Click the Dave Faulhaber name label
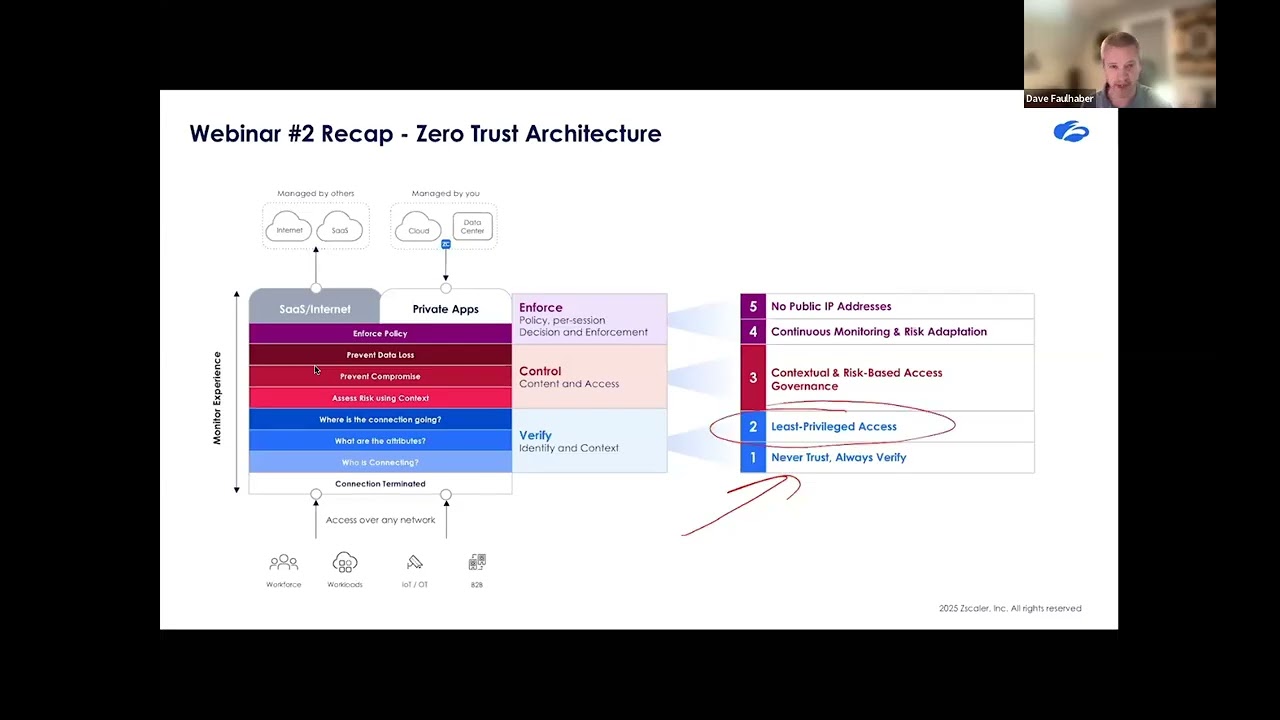This screenshot has width=1280, height=720. (1059, 99)
